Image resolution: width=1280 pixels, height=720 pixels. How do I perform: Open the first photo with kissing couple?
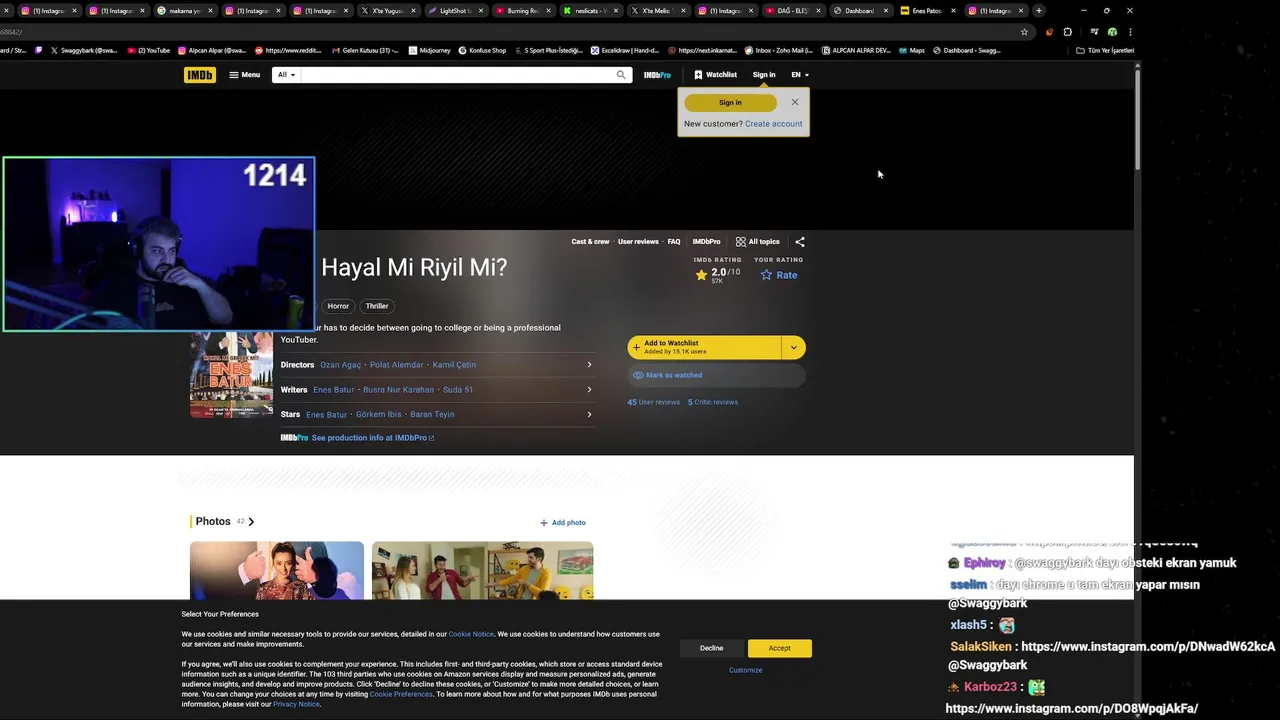(277, 570)
